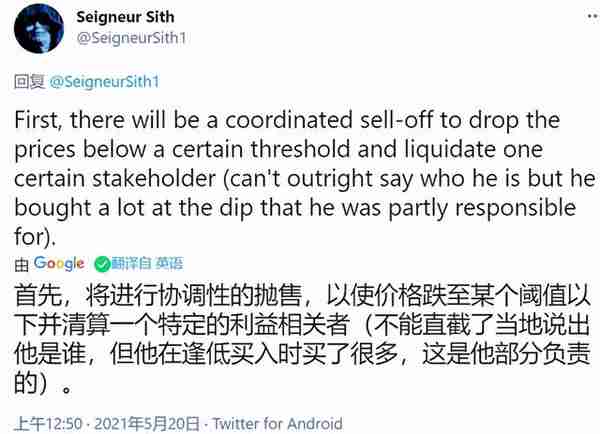The height and width of the screenshot is (434, 600).
Task: Click the 2021年5月20日 date
Action: (147, 424)
